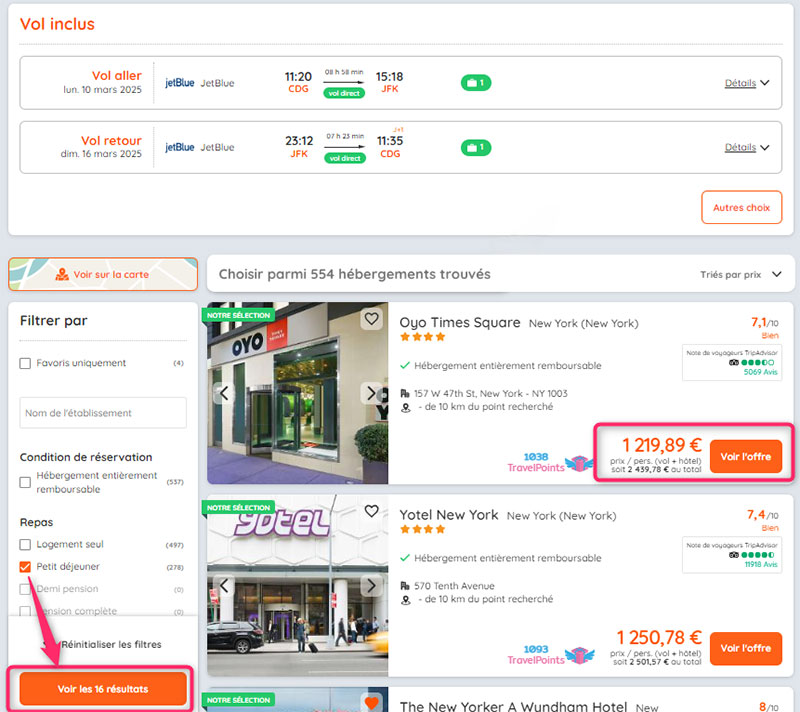Show next photo of Oyo Times Square

click(372, 393)
